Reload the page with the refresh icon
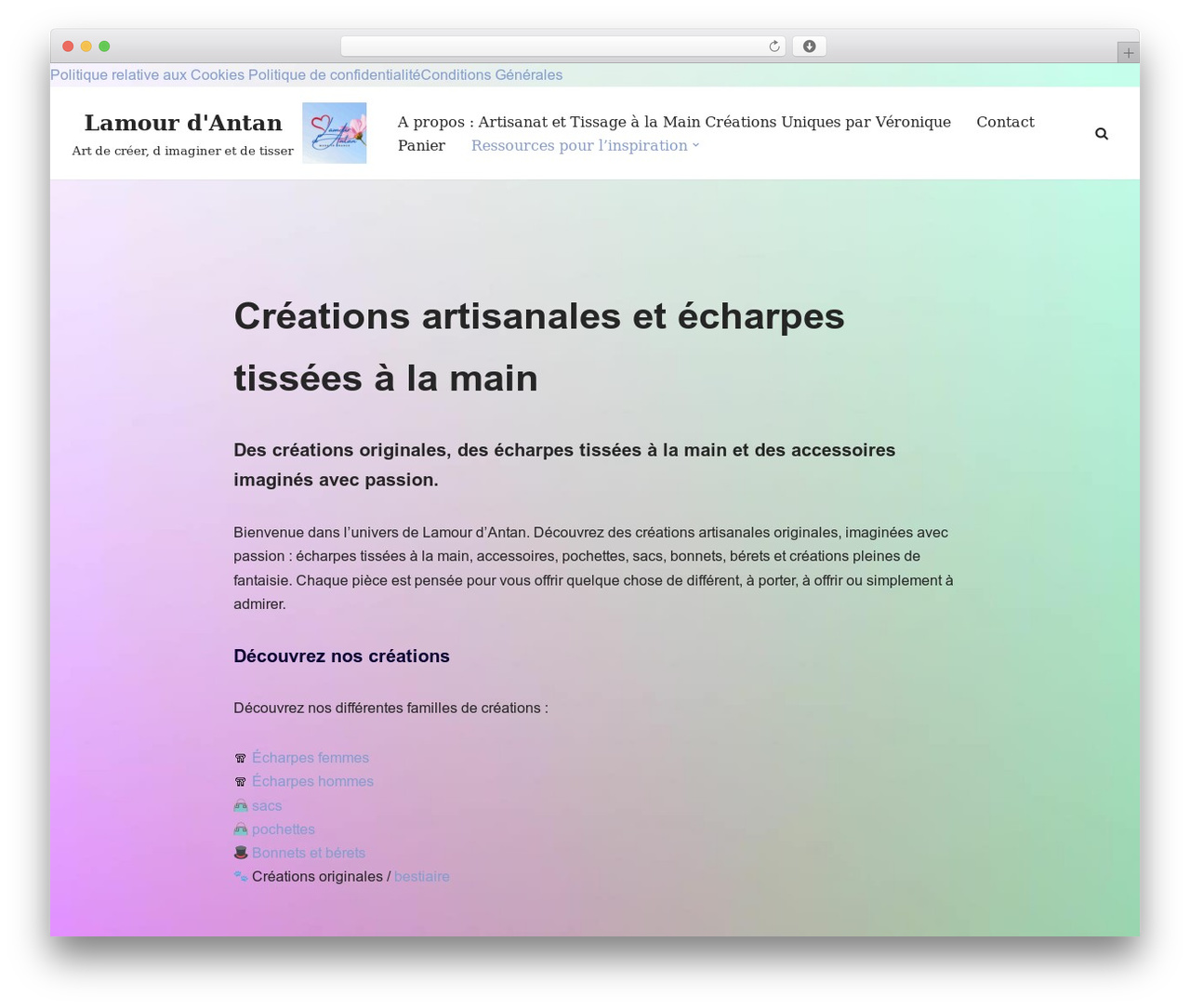 pos(773,46)
